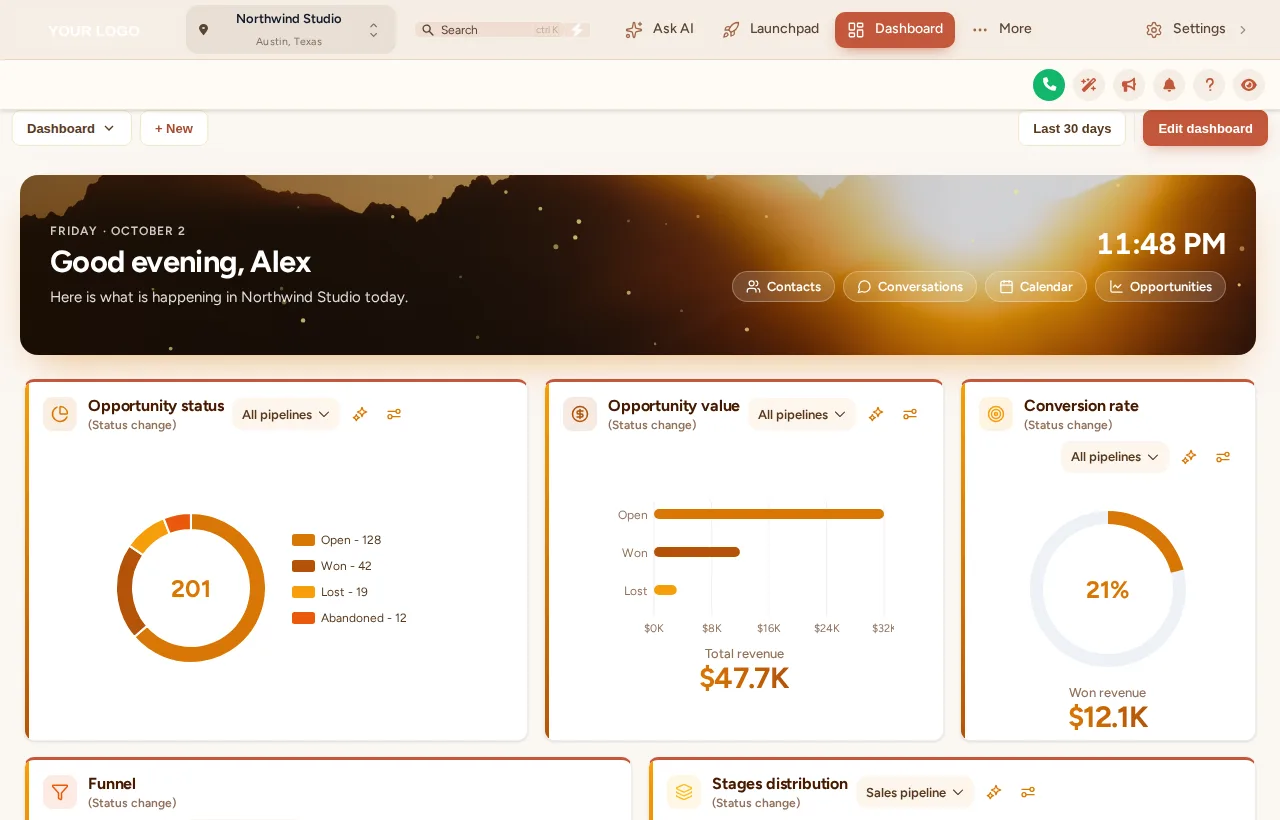The height and width of the screenshot is (820, 1280).
Task: Open filter settings icon on Conversion rate card
Action: [1223, 457]
